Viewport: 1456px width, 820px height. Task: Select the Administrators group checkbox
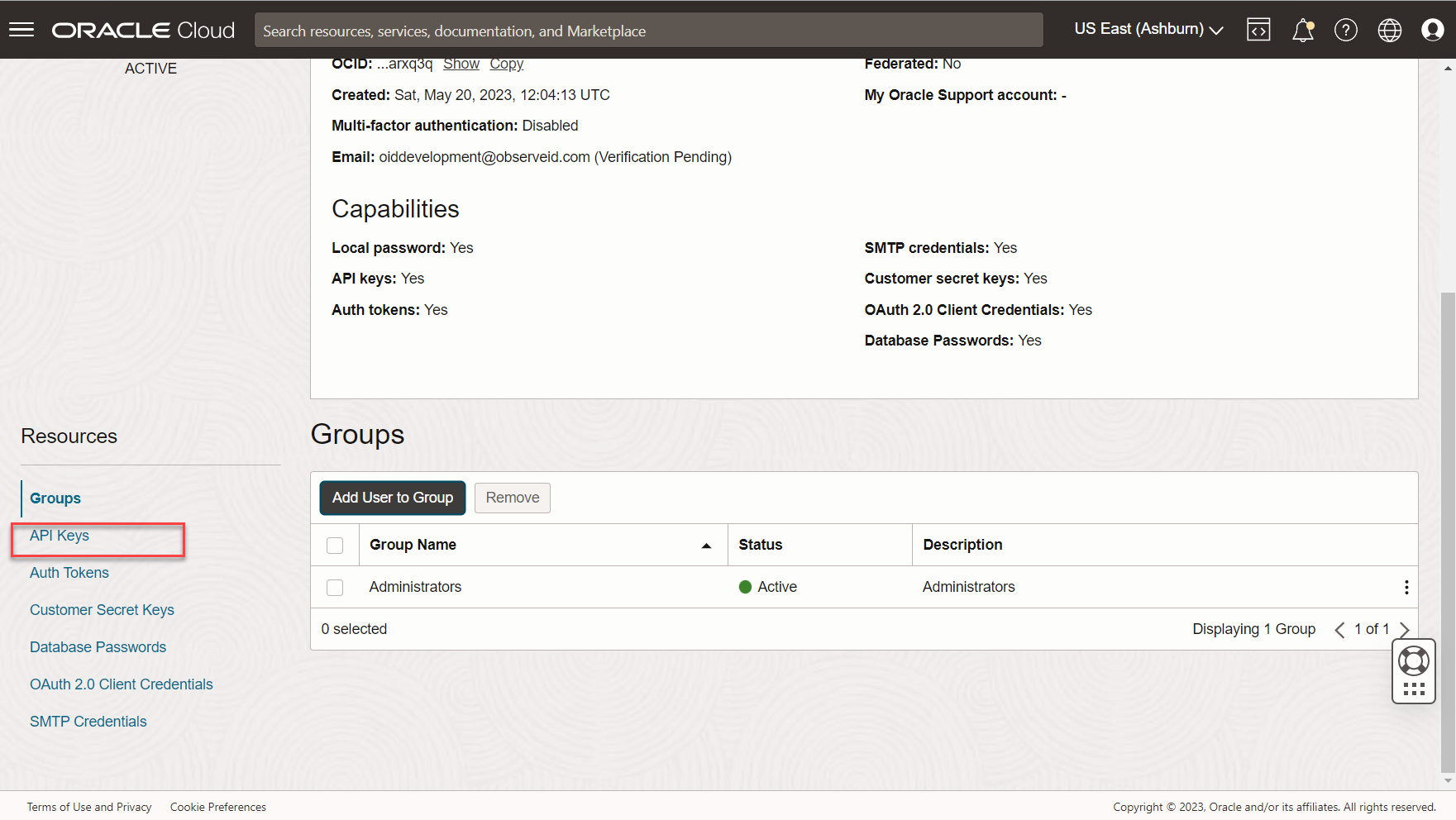pos(335,588)
